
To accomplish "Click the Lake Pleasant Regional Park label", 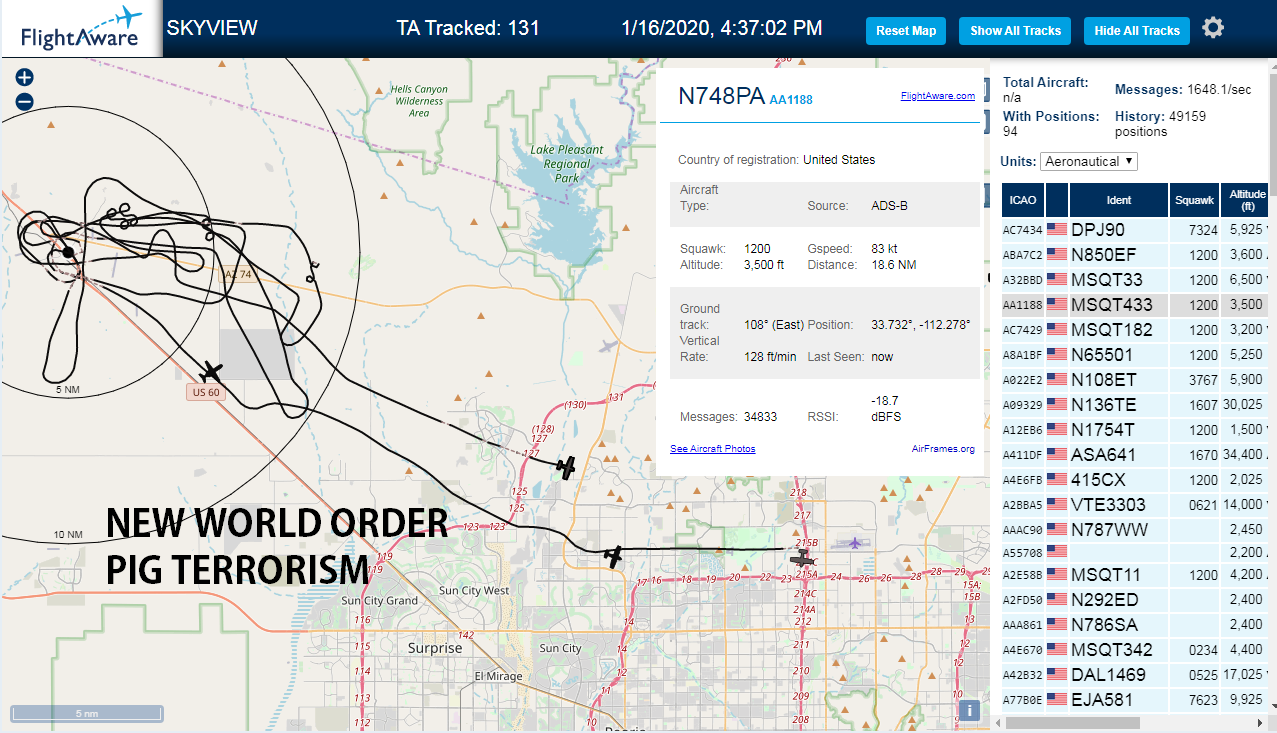I will (x=567, y=164).
